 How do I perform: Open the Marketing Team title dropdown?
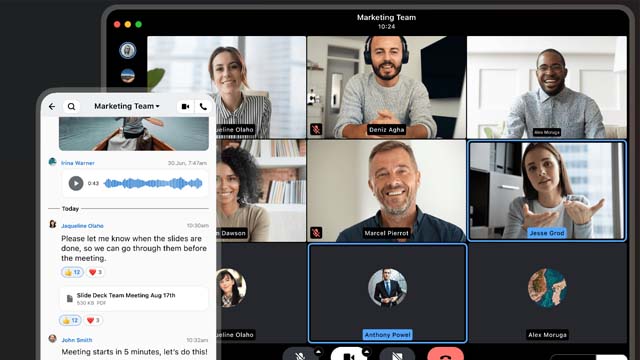[127, 106]
